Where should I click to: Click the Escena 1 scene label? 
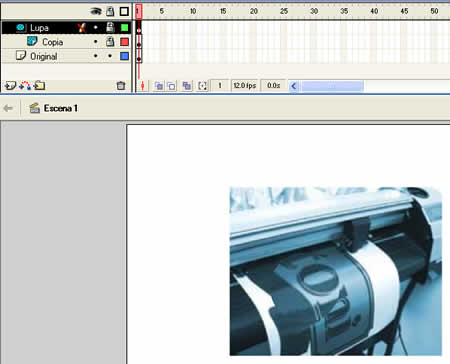61,108
